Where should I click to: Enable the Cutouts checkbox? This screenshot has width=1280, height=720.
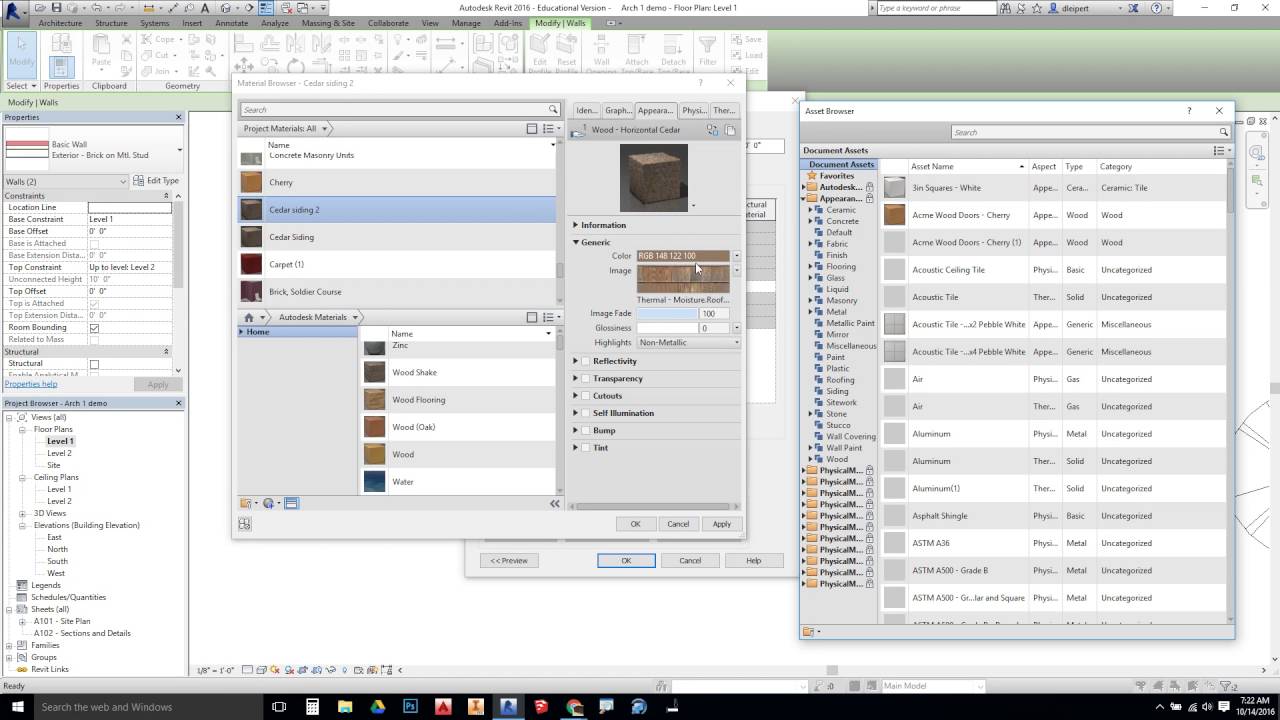586,396
